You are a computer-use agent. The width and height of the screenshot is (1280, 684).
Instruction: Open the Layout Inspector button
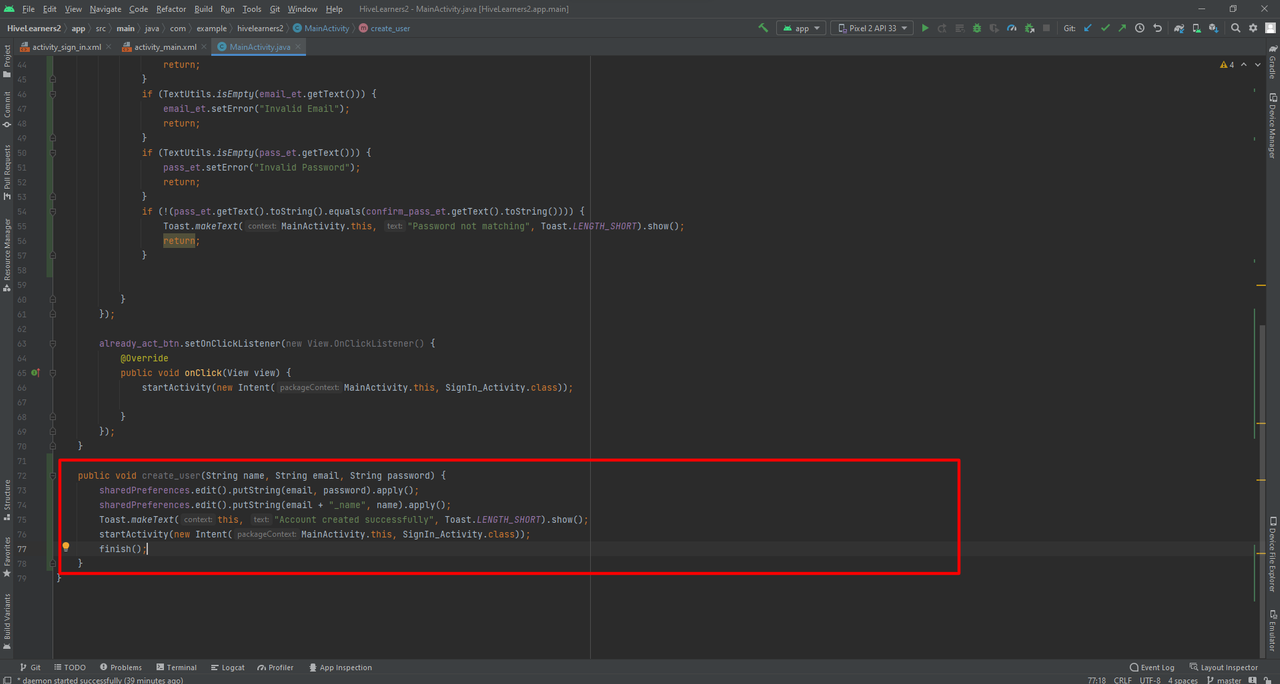[x=1223, y=667]
